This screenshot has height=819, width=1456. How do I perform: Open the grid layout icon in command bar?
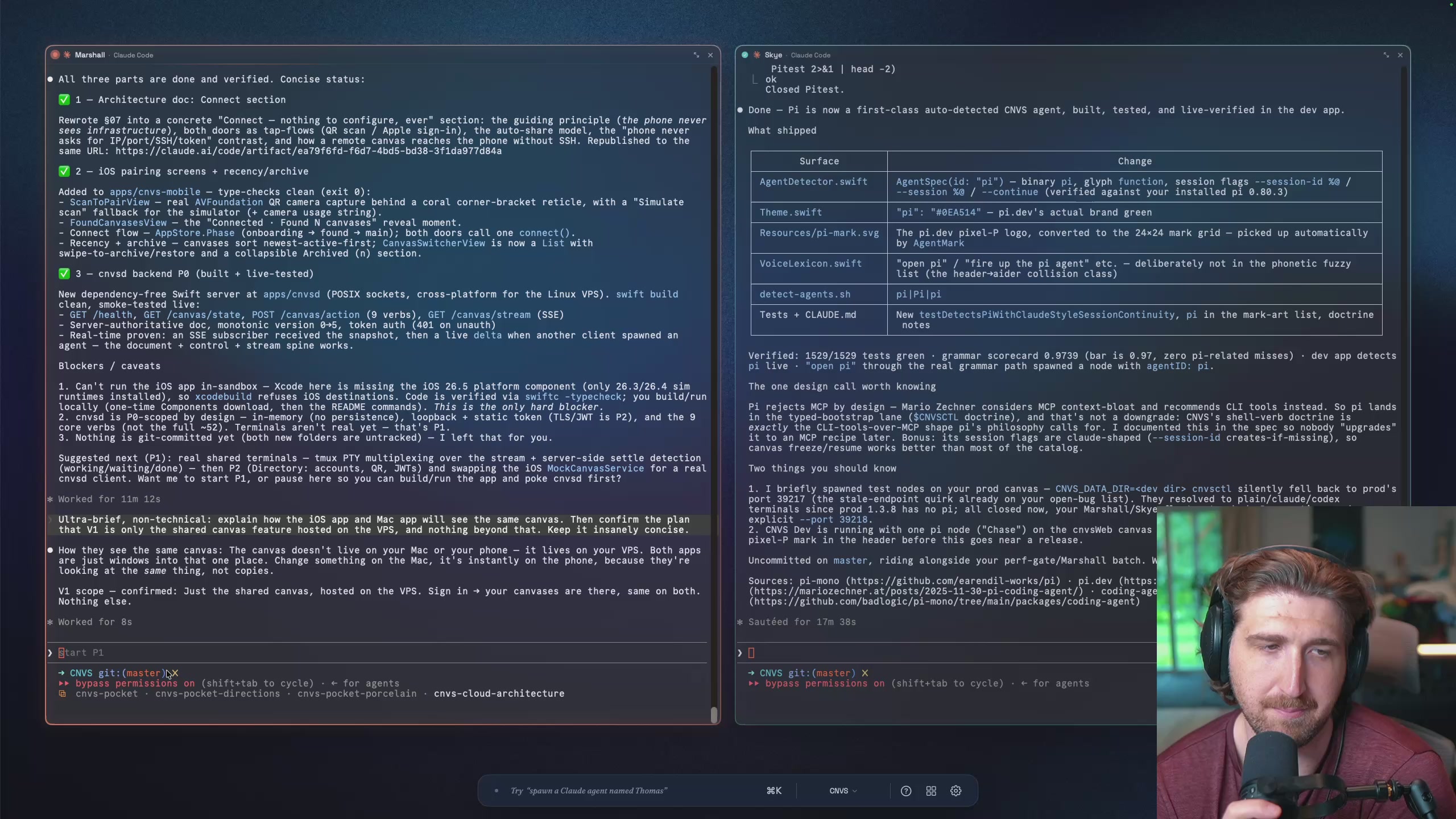coord(931,791)
